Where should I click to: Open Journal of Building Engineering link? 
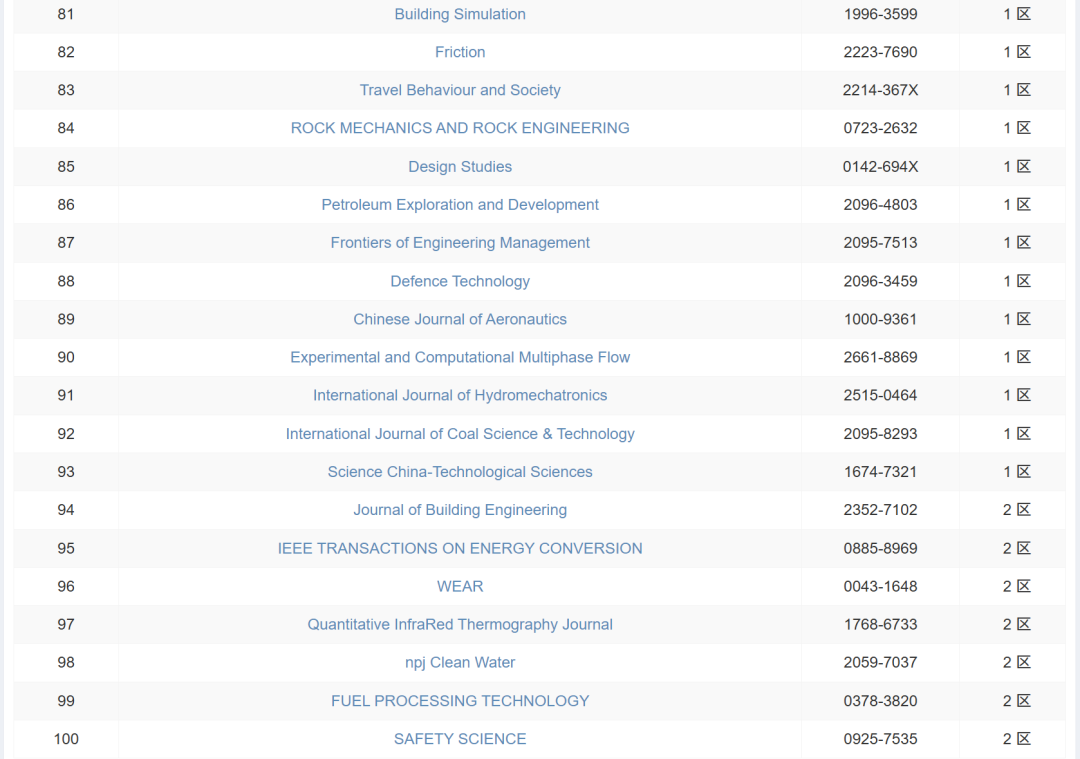459,510
